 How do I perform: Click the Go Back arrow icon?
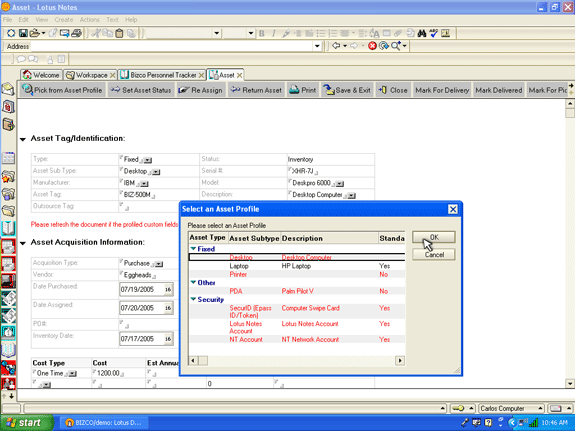(336, 46)
